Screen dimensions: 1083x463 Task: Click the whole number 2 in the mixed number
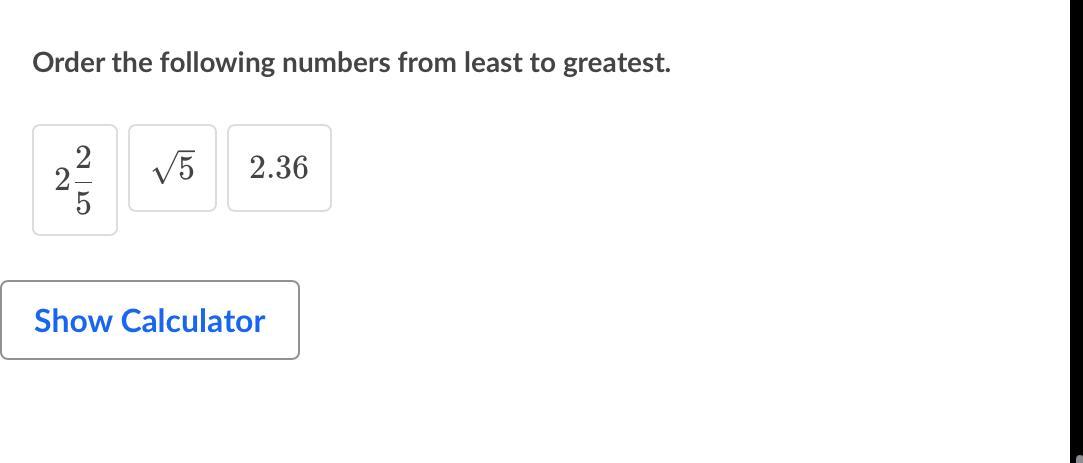coord(62,180)
